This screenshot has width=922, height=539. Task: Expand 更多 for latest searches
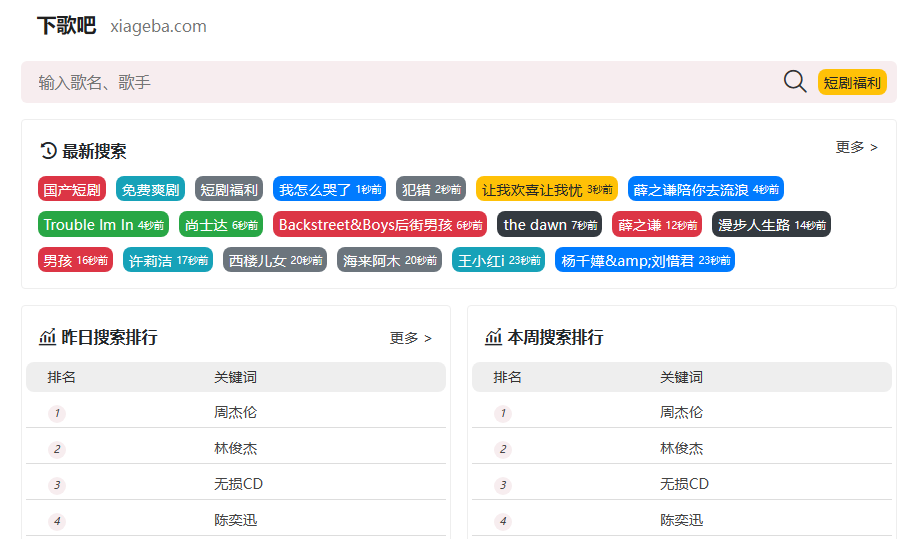(x=857, y=147)
